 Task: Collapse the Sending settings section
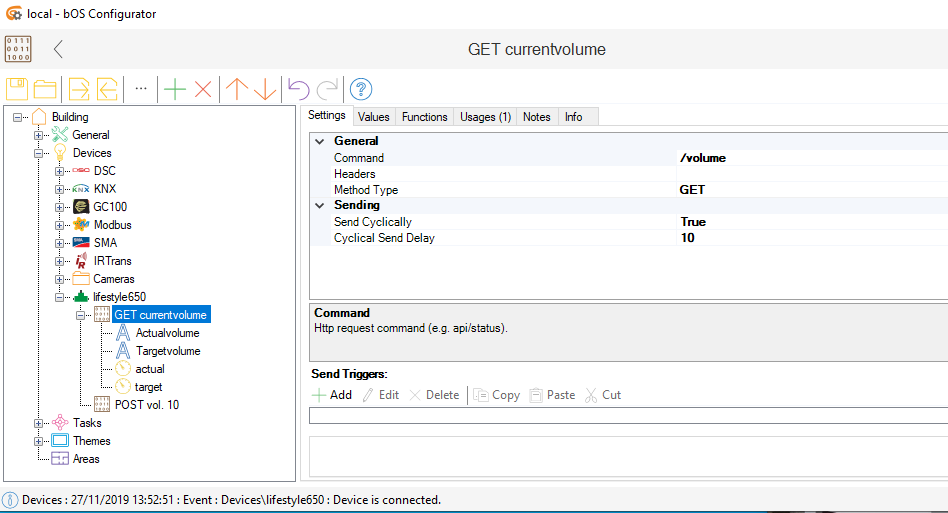320,206
